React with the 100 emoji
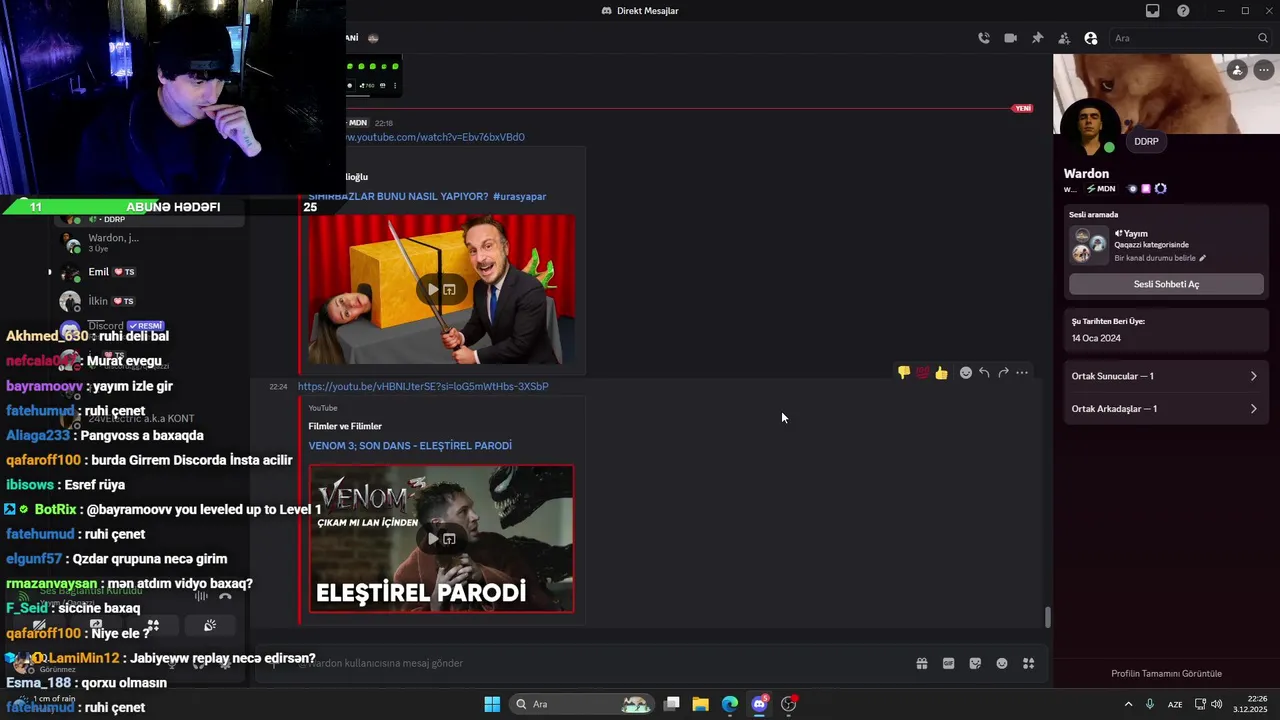This screenshot has width=1280, height=720. click(x=923, y=373)
